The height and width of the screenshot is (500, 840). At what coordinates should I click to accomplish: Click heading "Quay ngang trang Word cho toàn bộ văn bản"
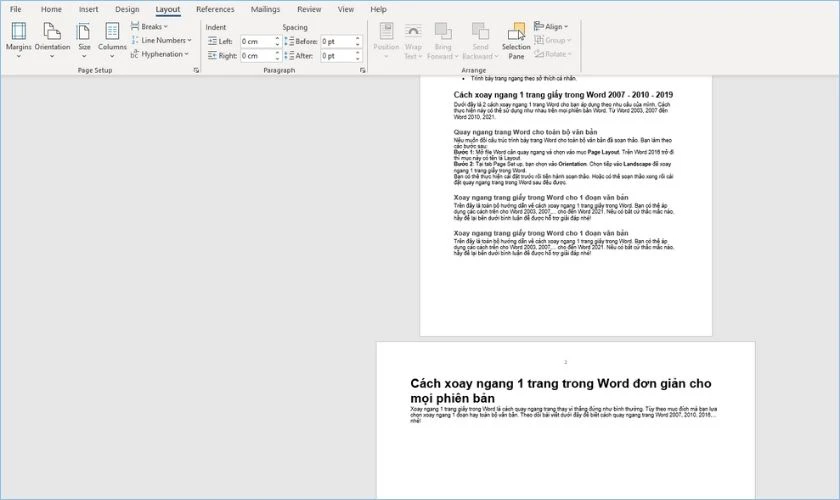pyautogui.click(x=525, y=132)
